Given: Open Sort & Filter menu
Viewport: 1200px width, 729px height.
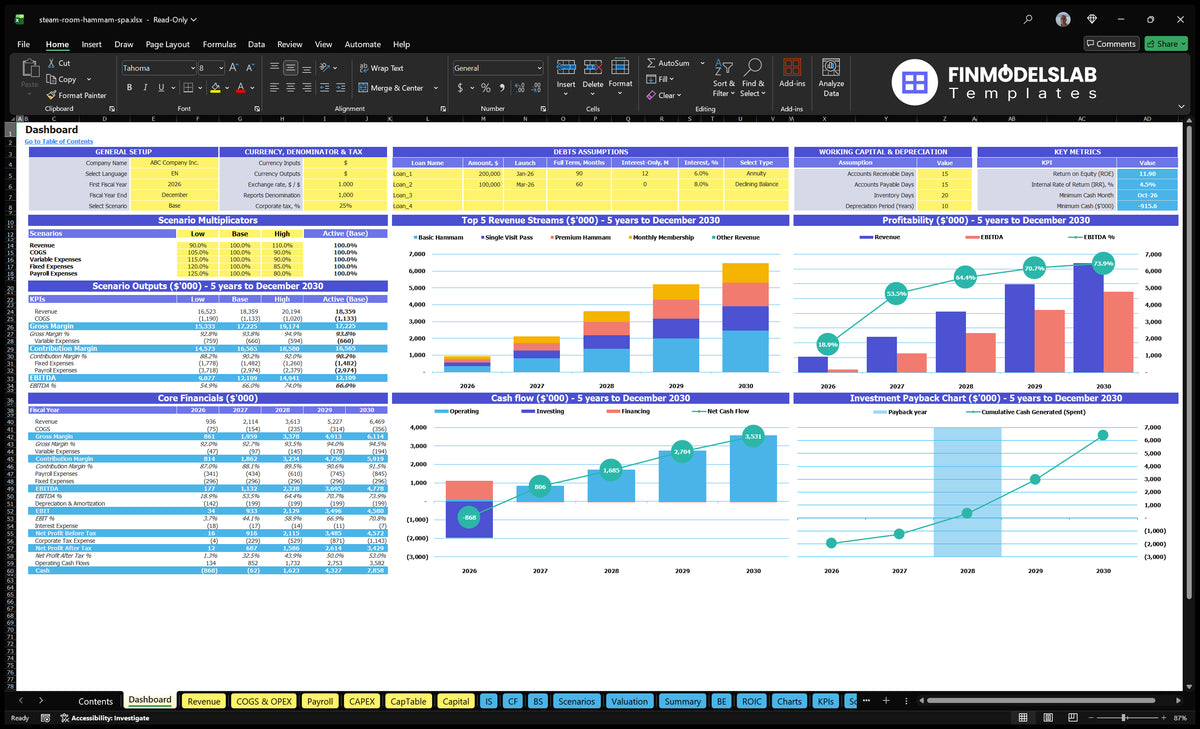Looking at the screenshot, I should 724,76.
